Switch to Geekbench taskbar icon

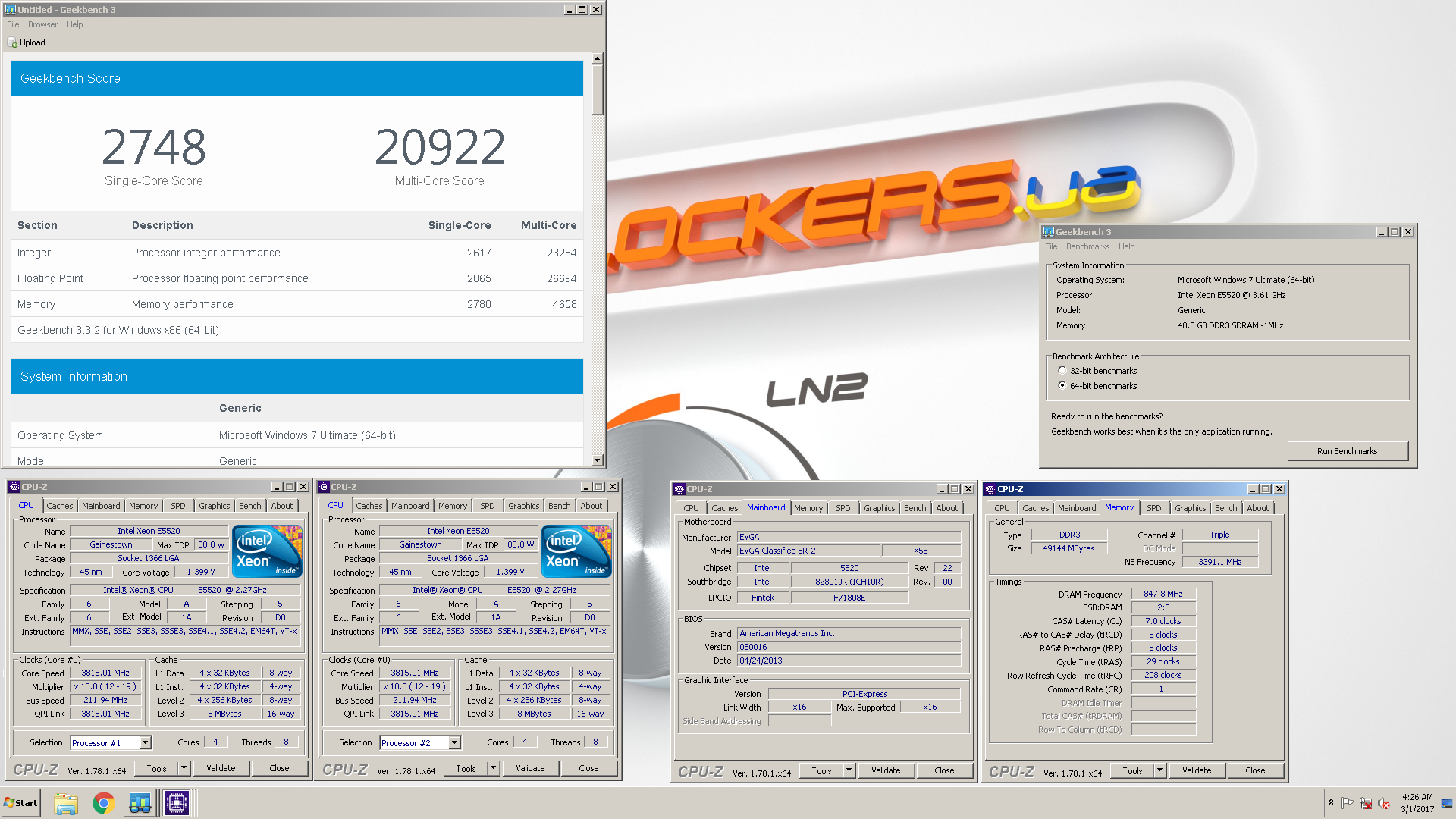pyautogui.click(x=140, y=803)
